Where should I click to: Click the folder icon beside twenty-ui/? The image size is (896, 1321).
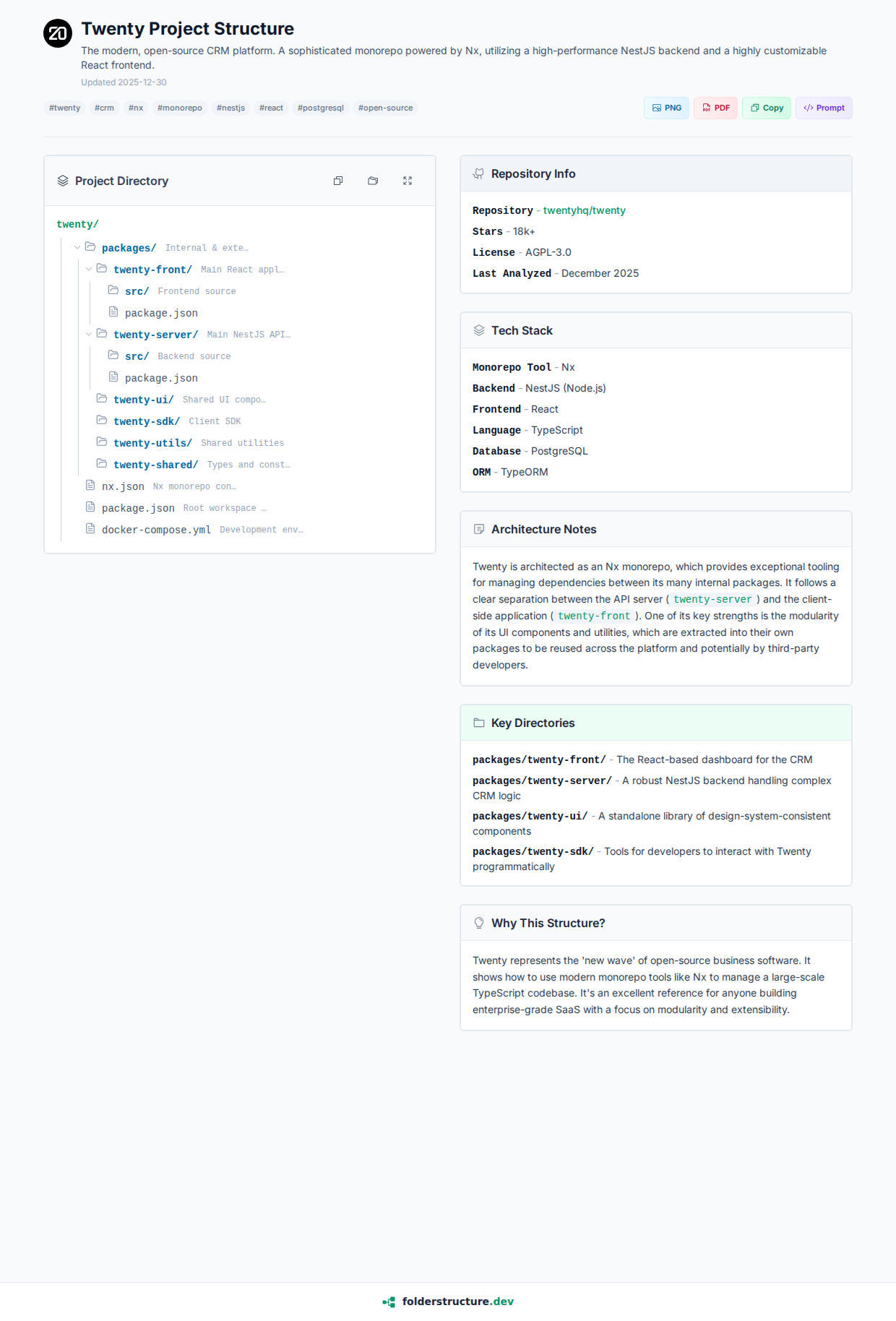102,399
